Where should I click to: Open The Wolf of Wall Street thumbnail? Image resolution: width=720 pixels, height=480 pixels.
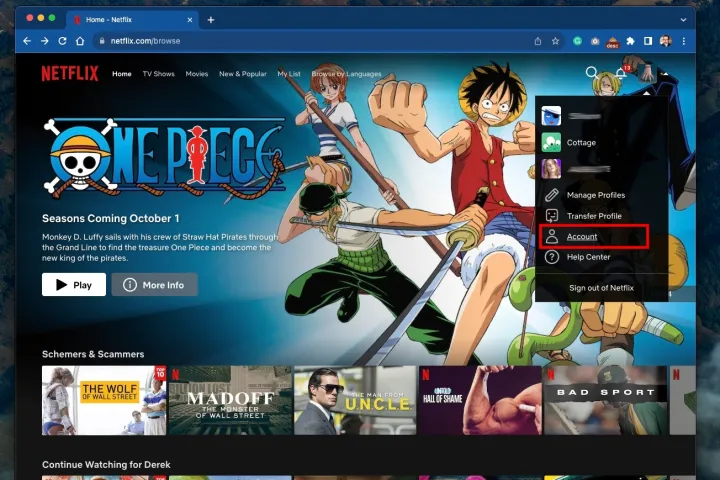coord(104,400)
